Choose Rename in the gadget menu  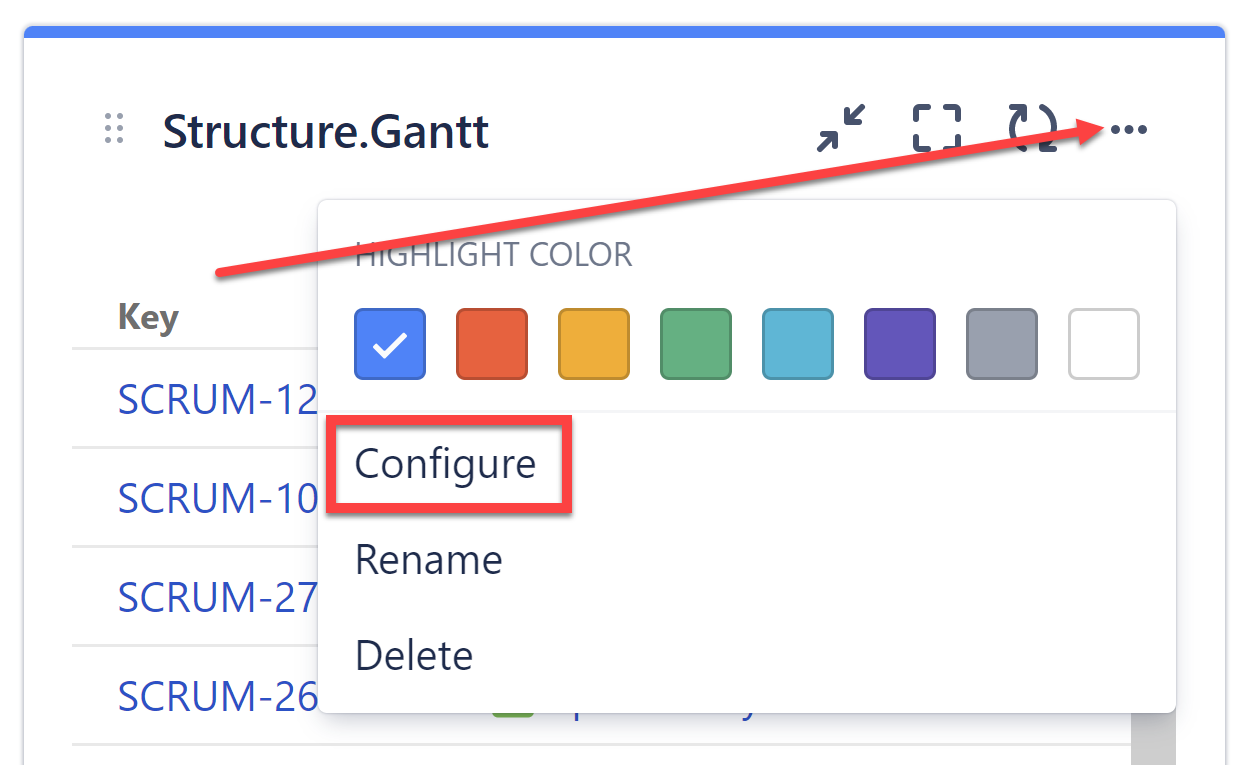(428, 560)
